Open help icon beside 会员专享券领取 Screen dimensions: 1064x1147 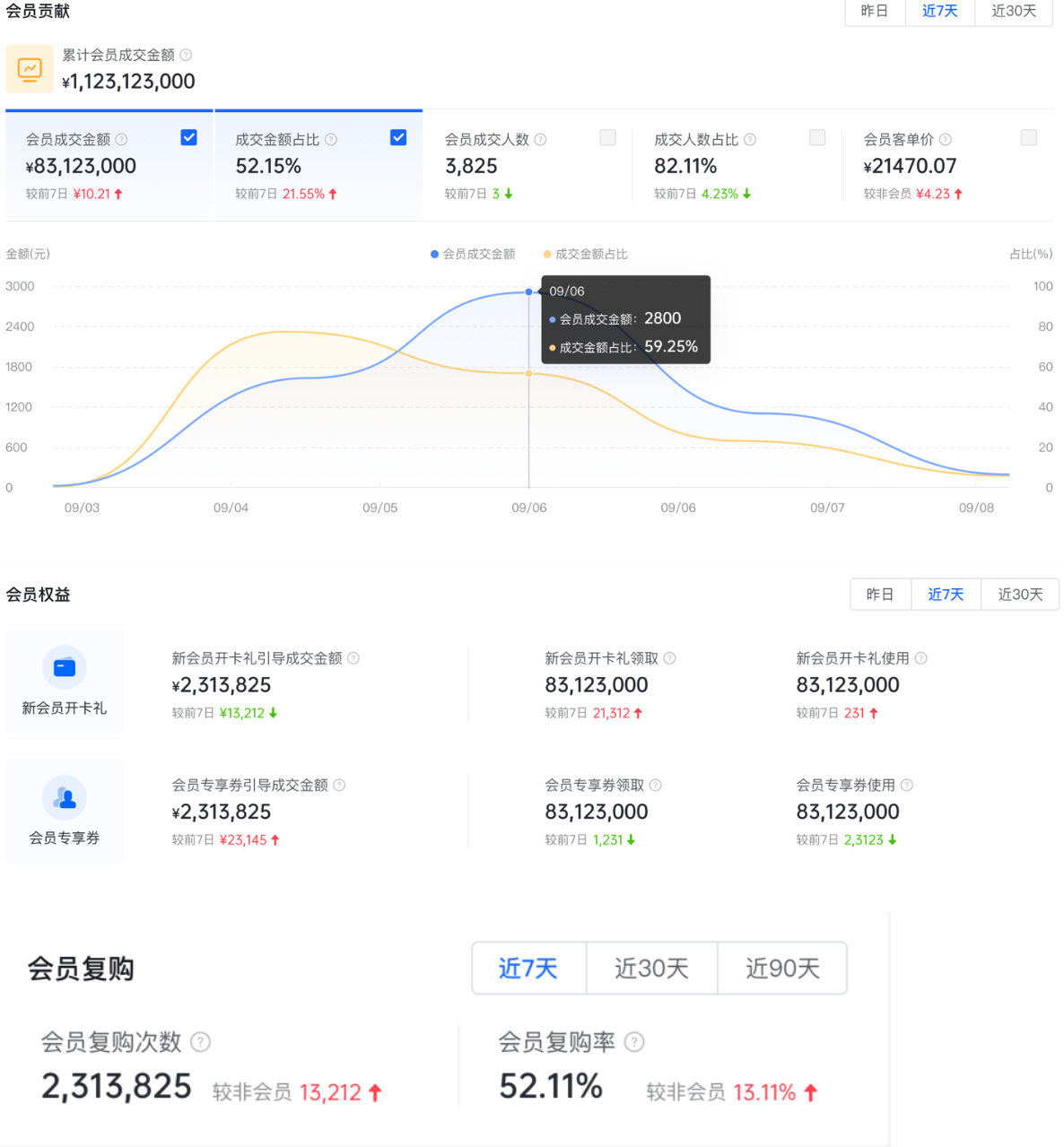[x=656, y=786]
